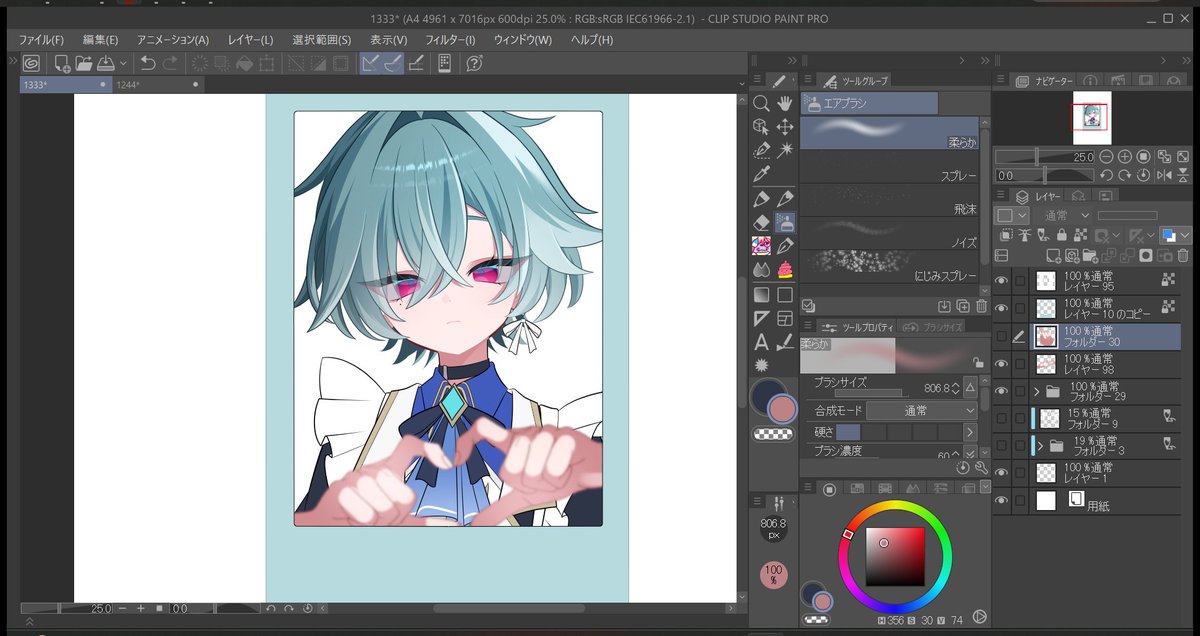Viewport: 1200px width, 636px height.
Task: Select the Gradient tool
Action: pos(761,295)
